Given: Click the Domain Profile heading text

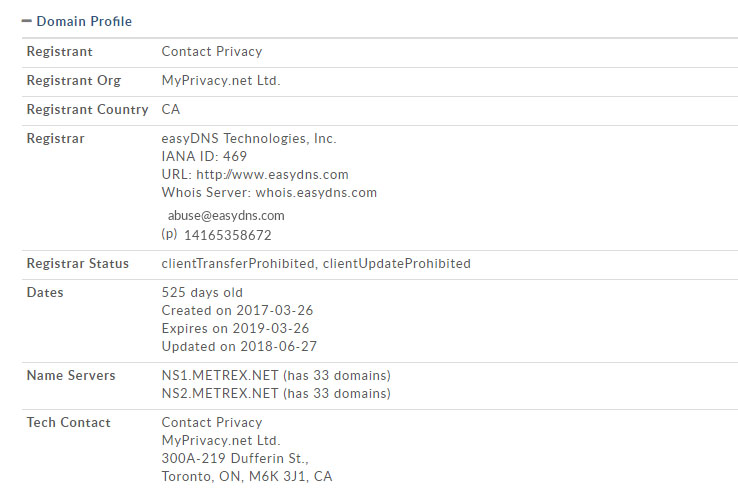Looking at the screenshot, I should point(84,21).
